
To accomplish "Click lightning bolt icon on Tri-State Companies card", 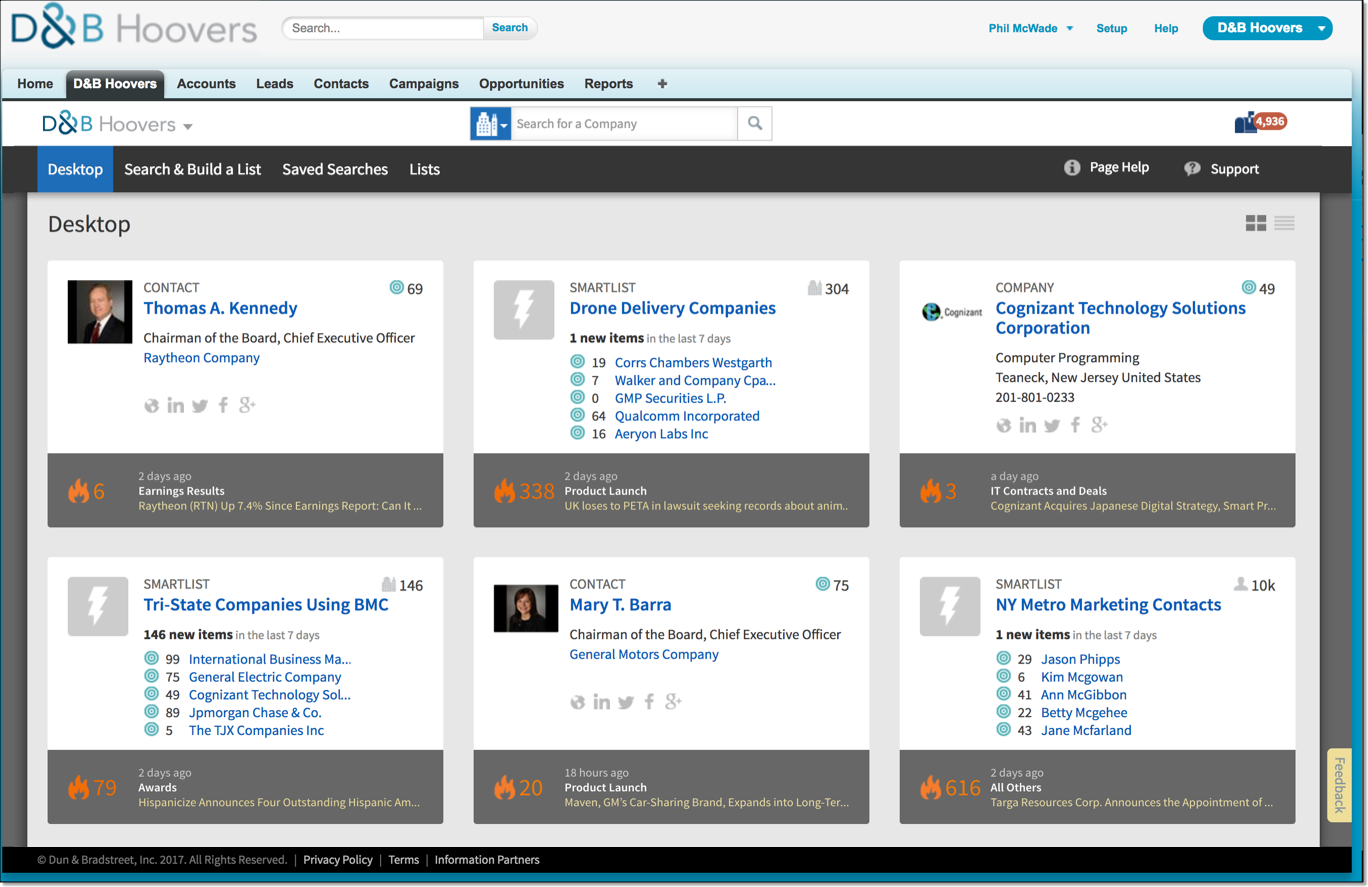I will click(x=98, y=606).
